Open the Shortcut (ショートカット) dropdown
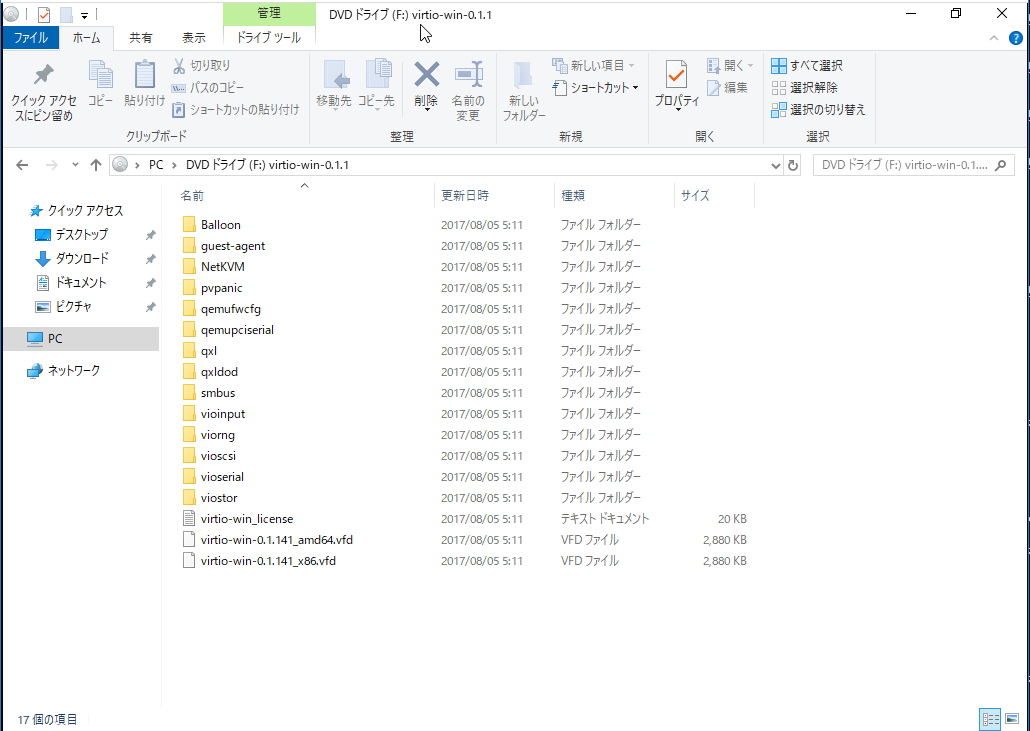This screenshot has height=731, width=1030. 596,87
